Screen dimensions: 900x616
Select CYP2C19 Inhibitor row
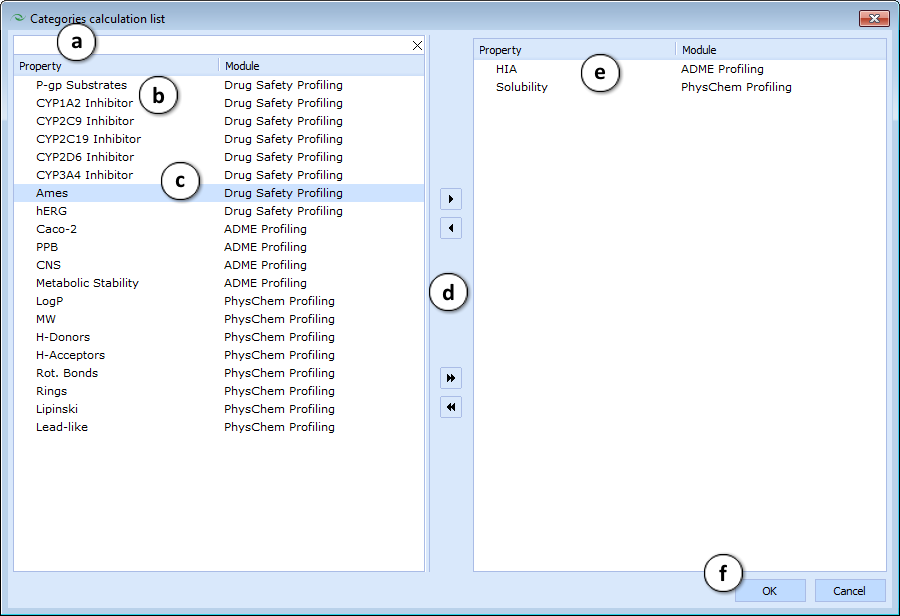(219, 139)
